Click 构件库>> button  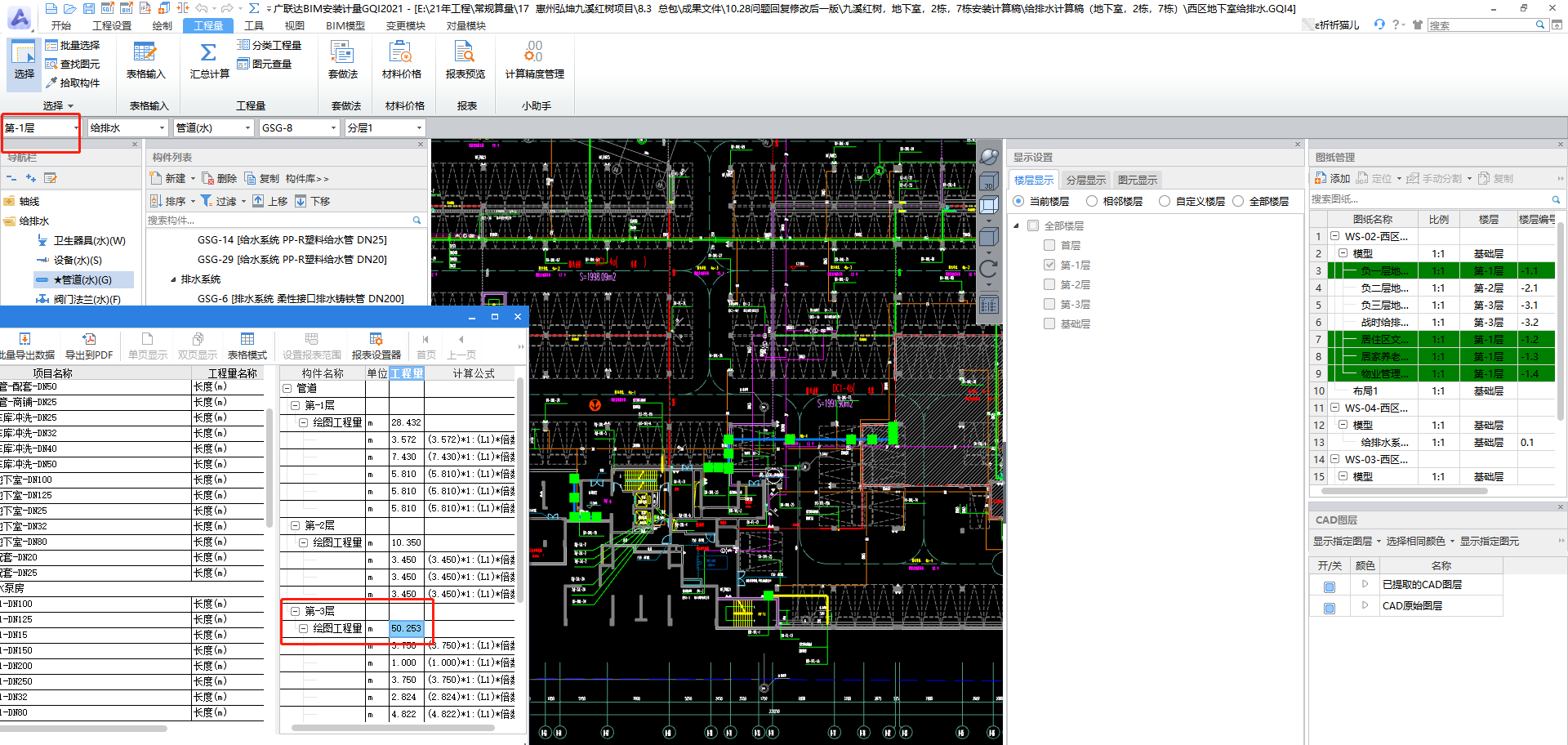point(307,178)
